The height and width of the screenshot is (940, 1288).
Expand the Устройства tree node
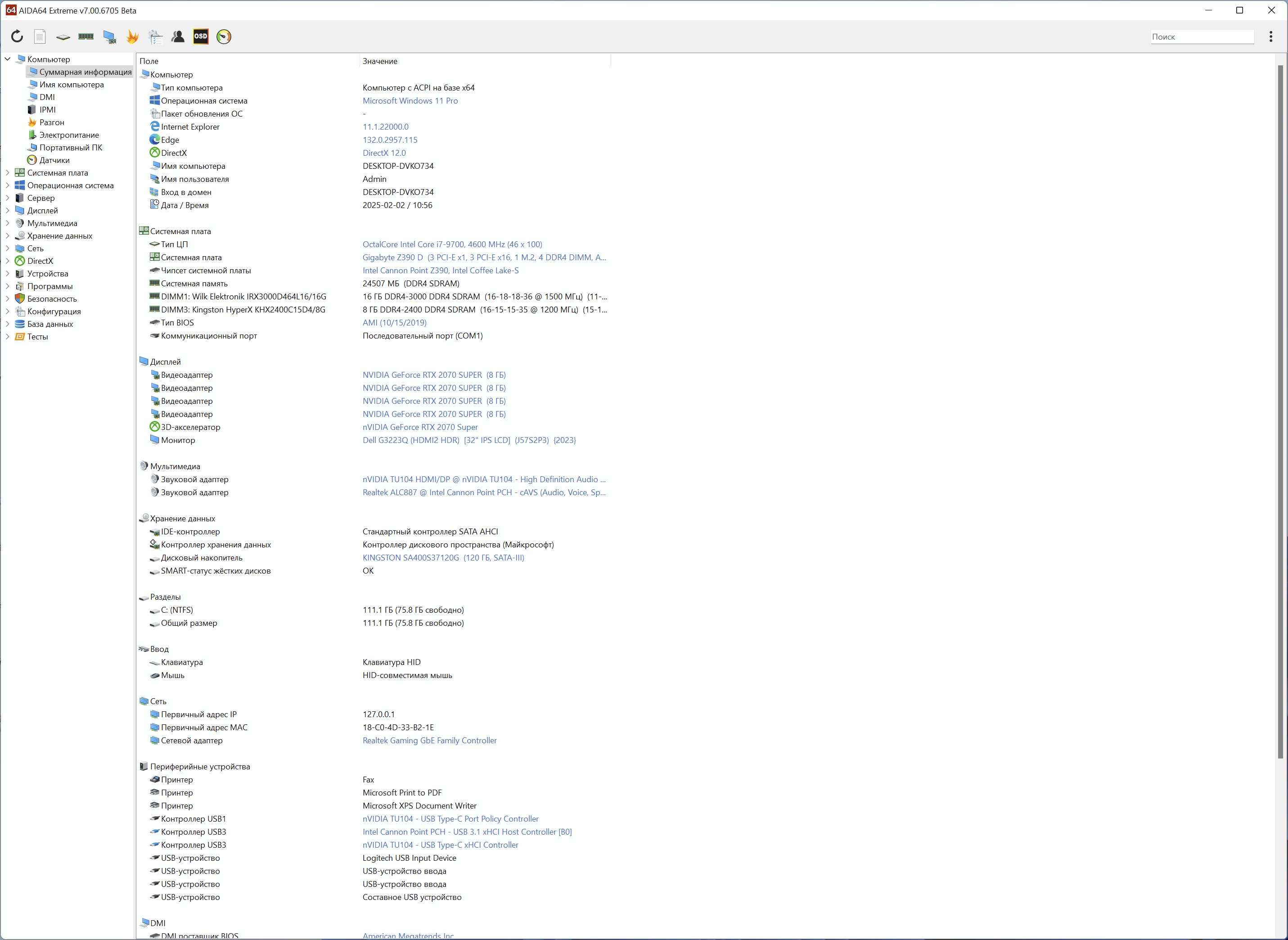tap(8, 273)
